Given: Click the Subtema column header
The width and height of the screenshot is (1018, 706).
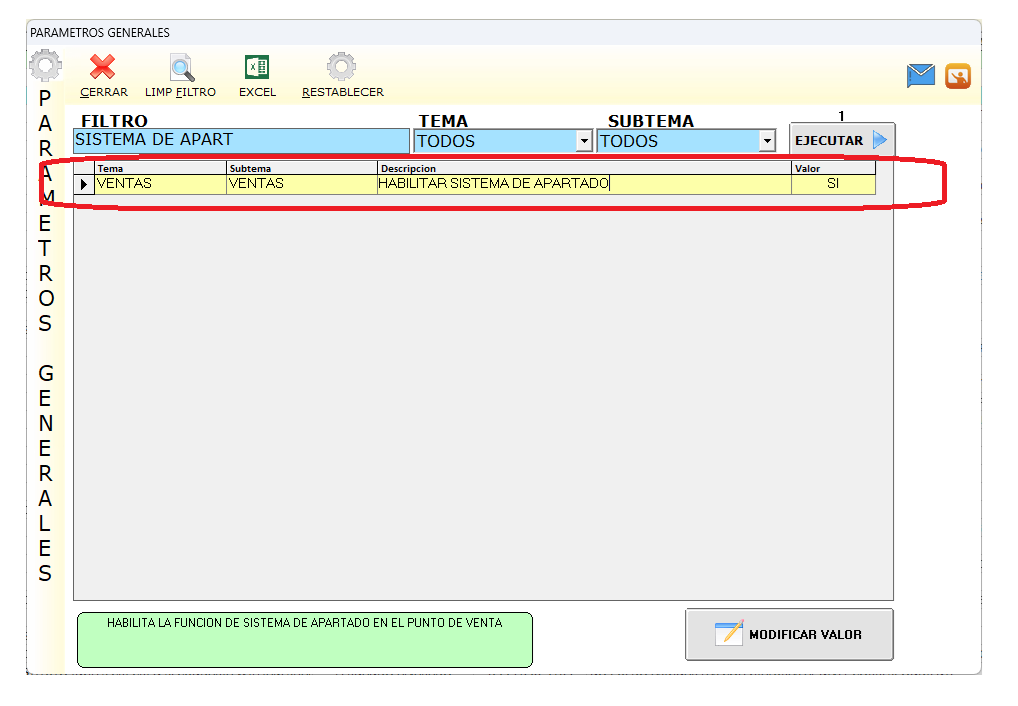Looking at the screenshot, I should click(x=301, y=168).
